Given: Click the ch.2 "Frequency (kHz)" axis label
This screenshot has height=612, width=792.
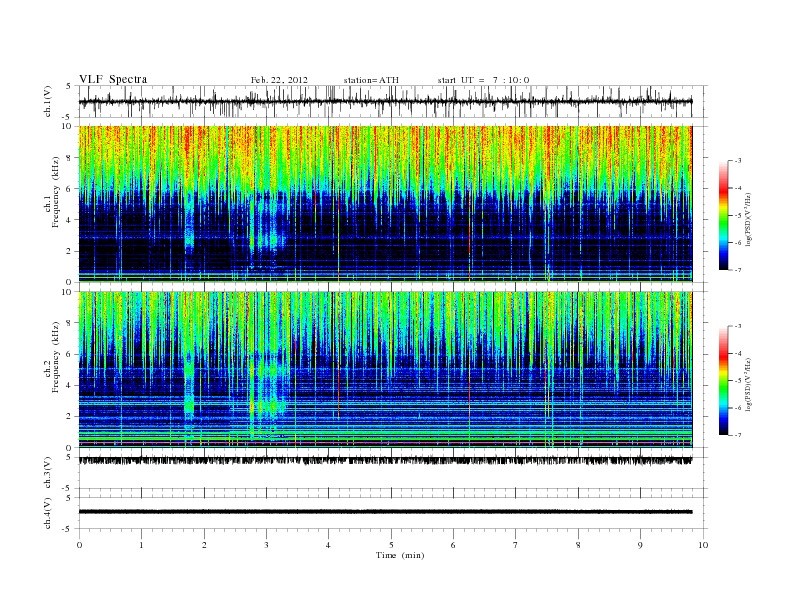Looking at the screenshot, I should (56, 357).
